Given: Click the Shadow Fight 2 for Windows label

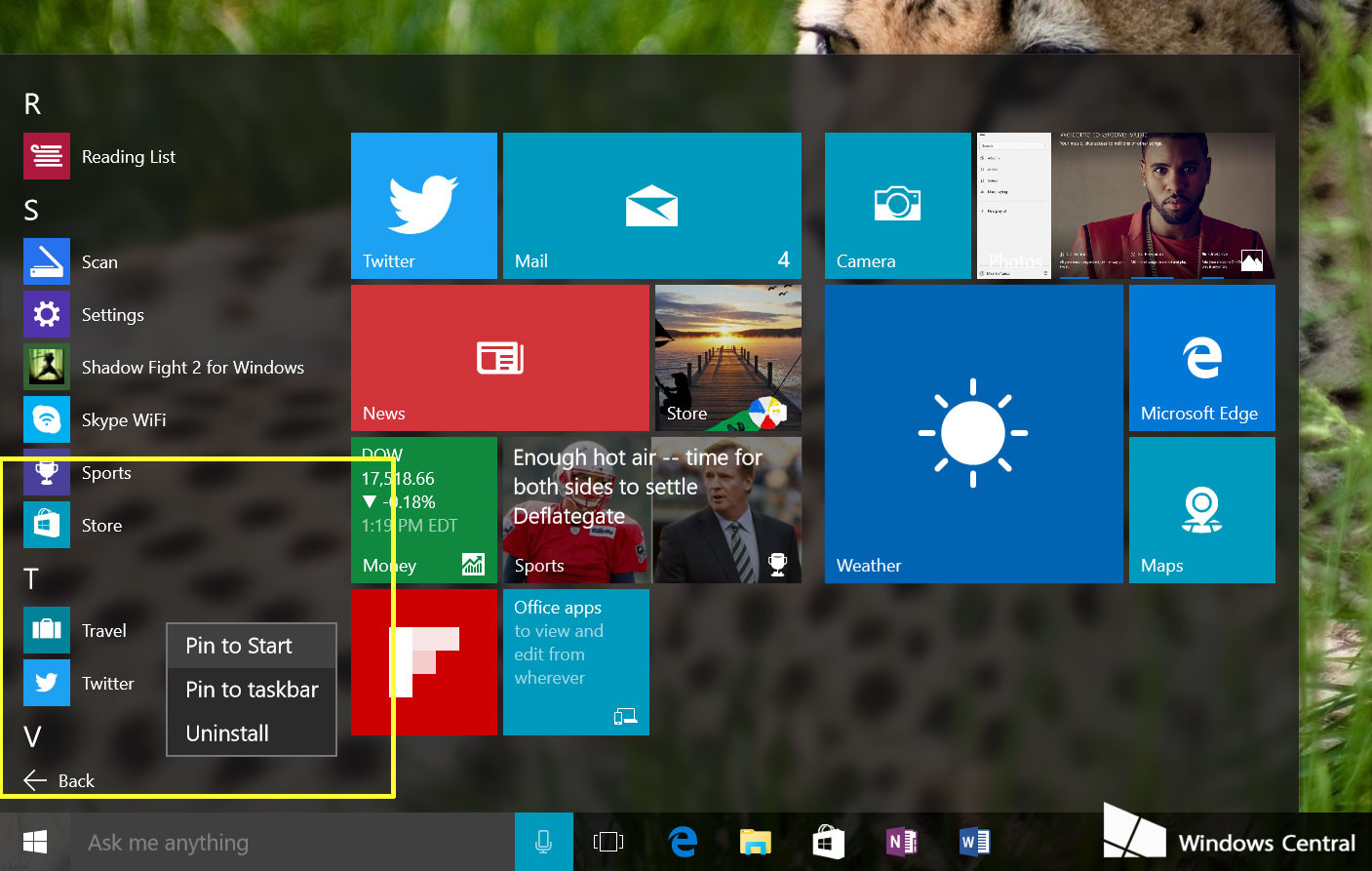Looking at the screenshot, I should 193,368.
